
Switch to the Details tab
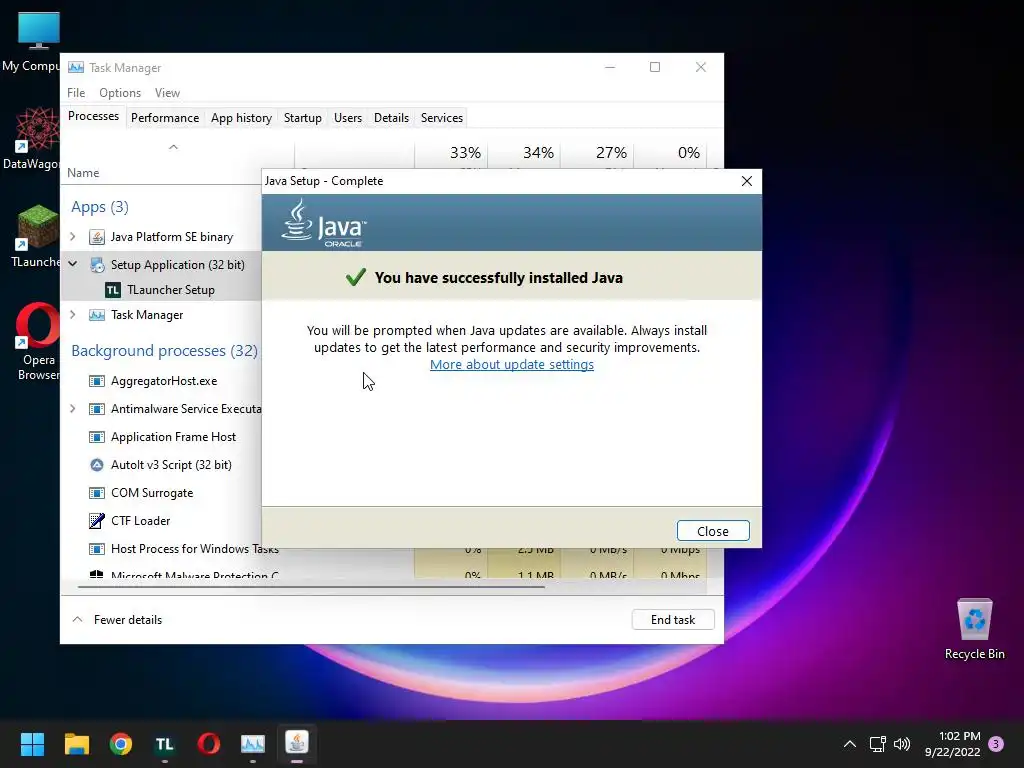(x=391, y=118)
